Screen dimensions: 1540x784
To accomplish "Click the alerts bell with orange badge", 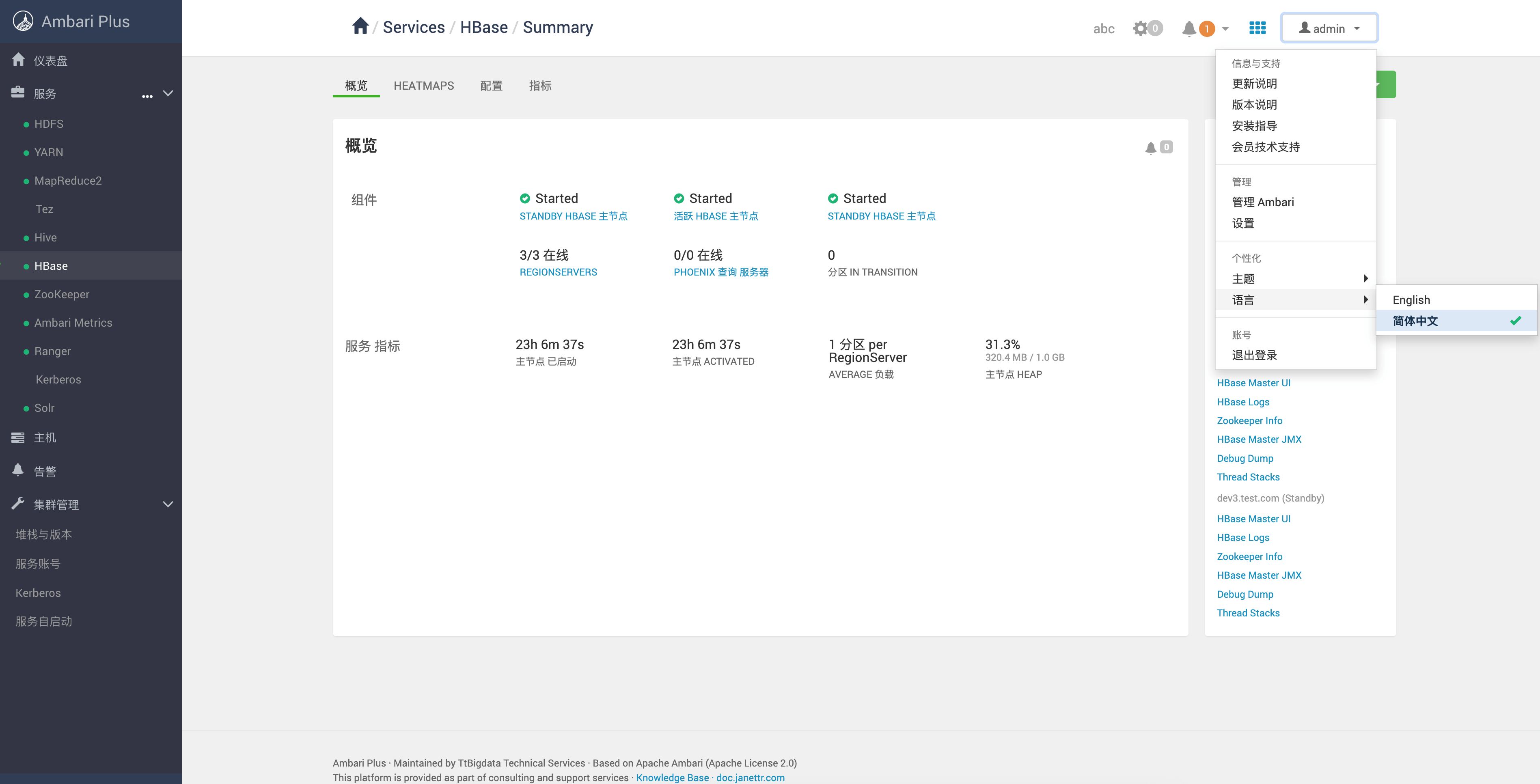I will [1190, 28].
